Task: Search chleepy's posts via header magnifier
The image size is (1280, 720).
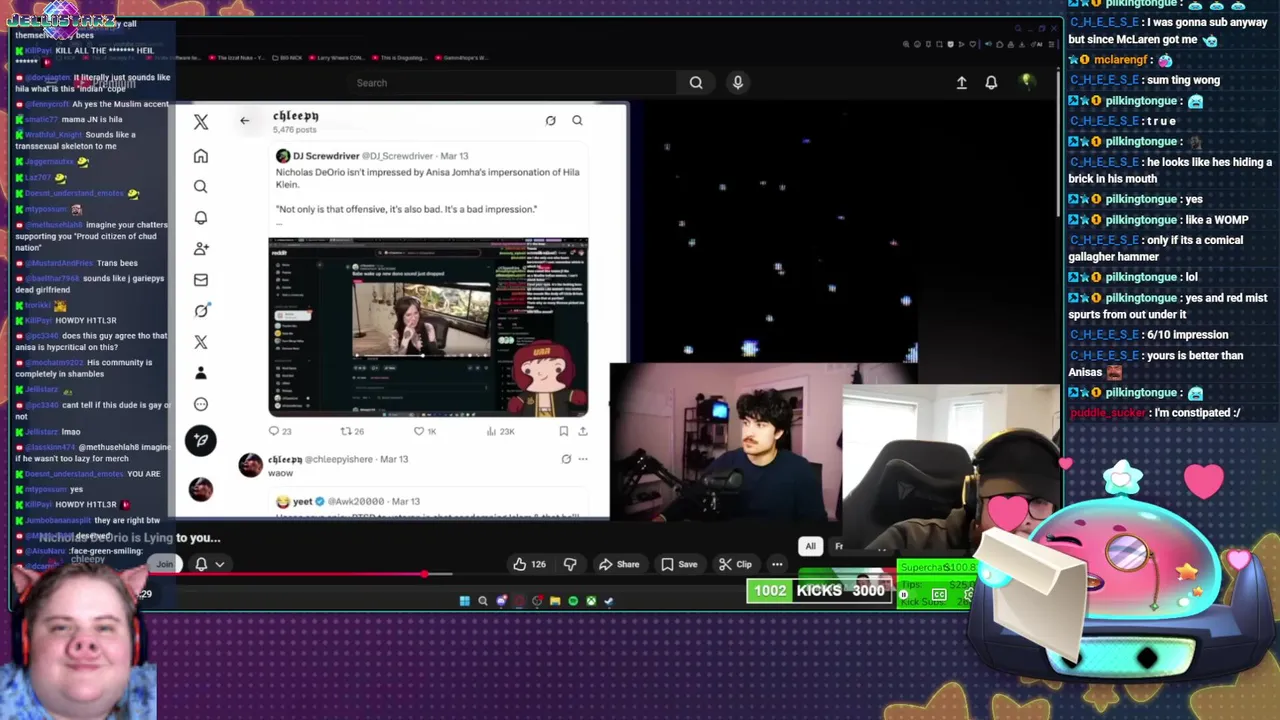Action: pyautogui.click(x=577, y=121)
